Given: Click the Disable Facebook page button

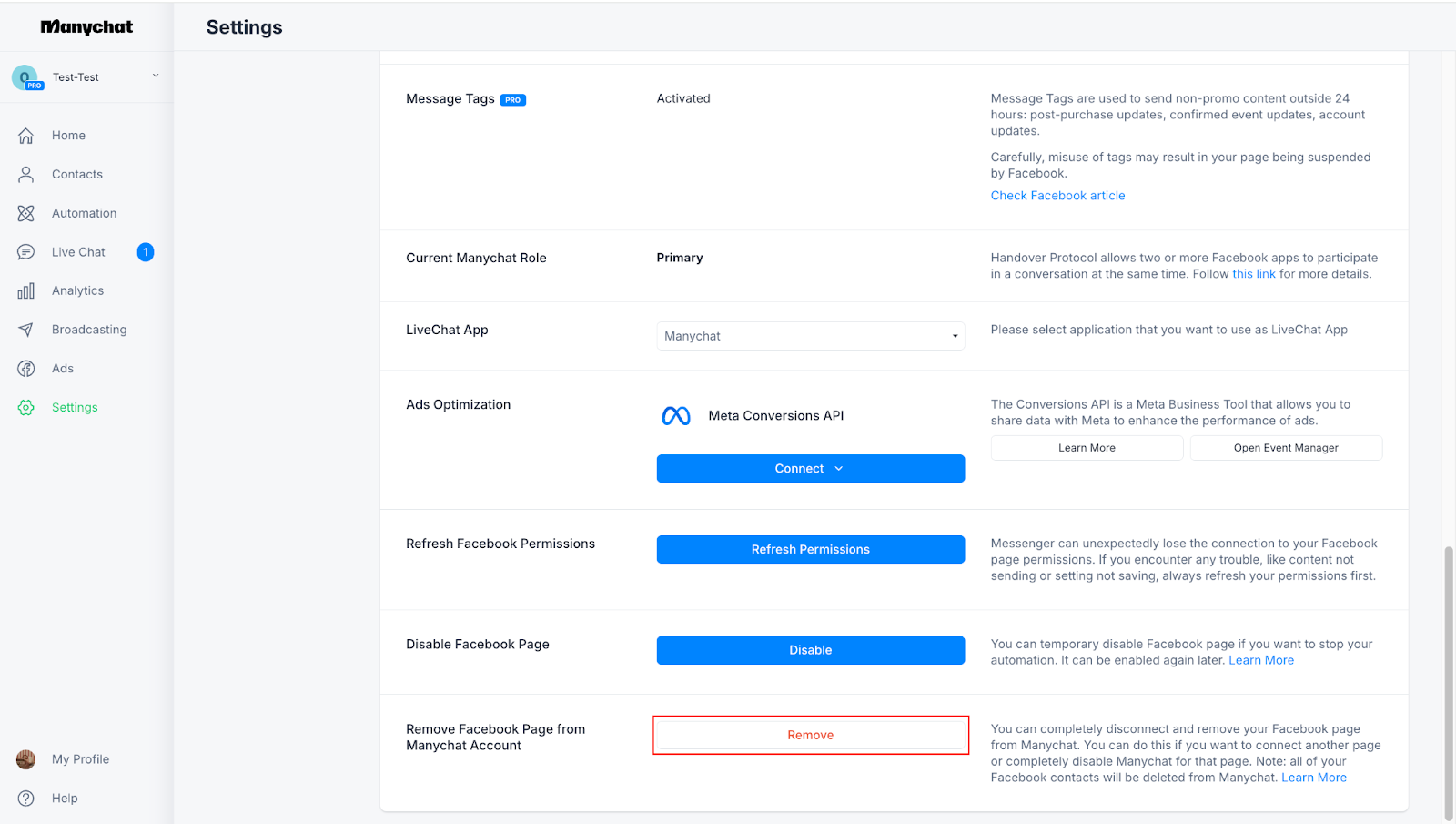Looking at the screenshot, I should coord(810,650).
